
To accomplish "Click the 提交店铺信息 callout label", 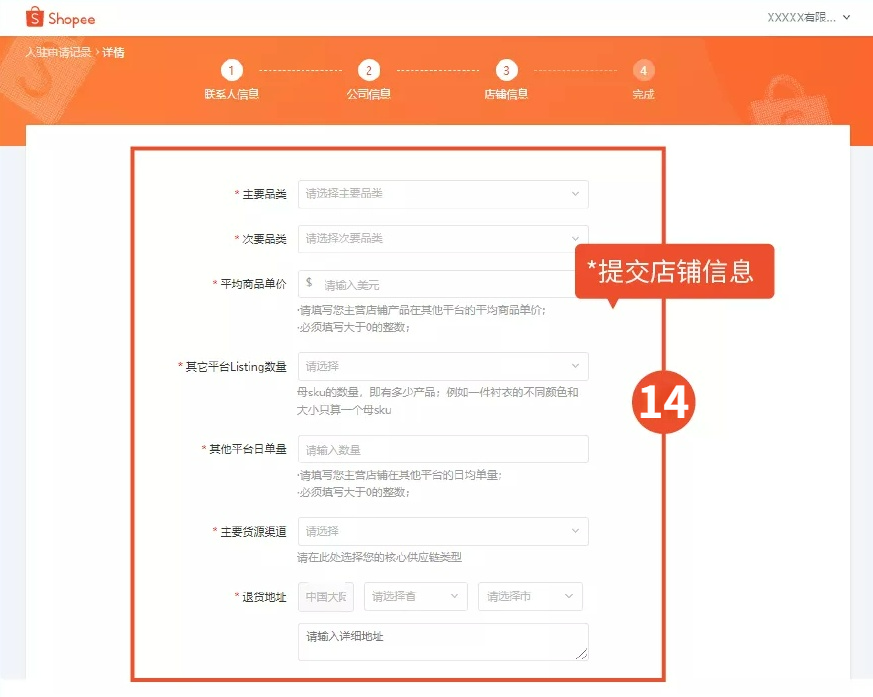I will 673,271.
